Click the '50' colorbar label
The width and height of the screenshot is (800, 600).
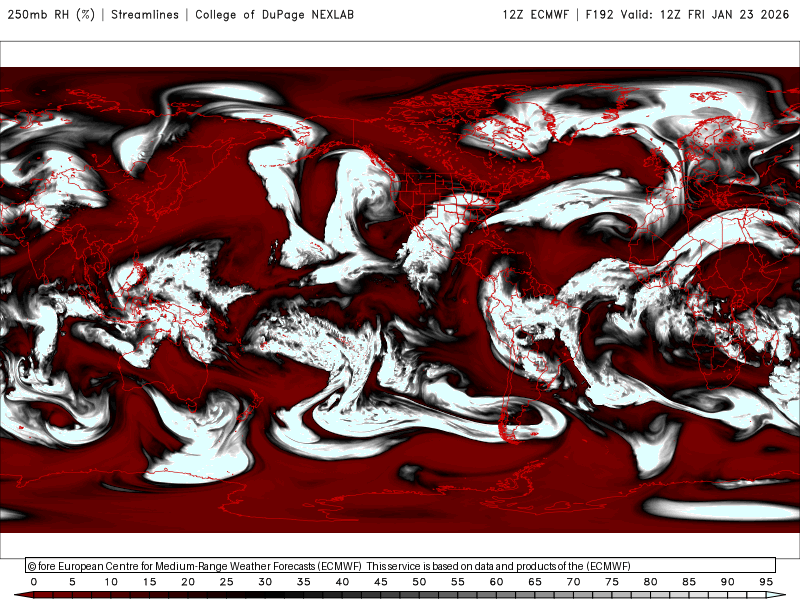tap(419, 582)
